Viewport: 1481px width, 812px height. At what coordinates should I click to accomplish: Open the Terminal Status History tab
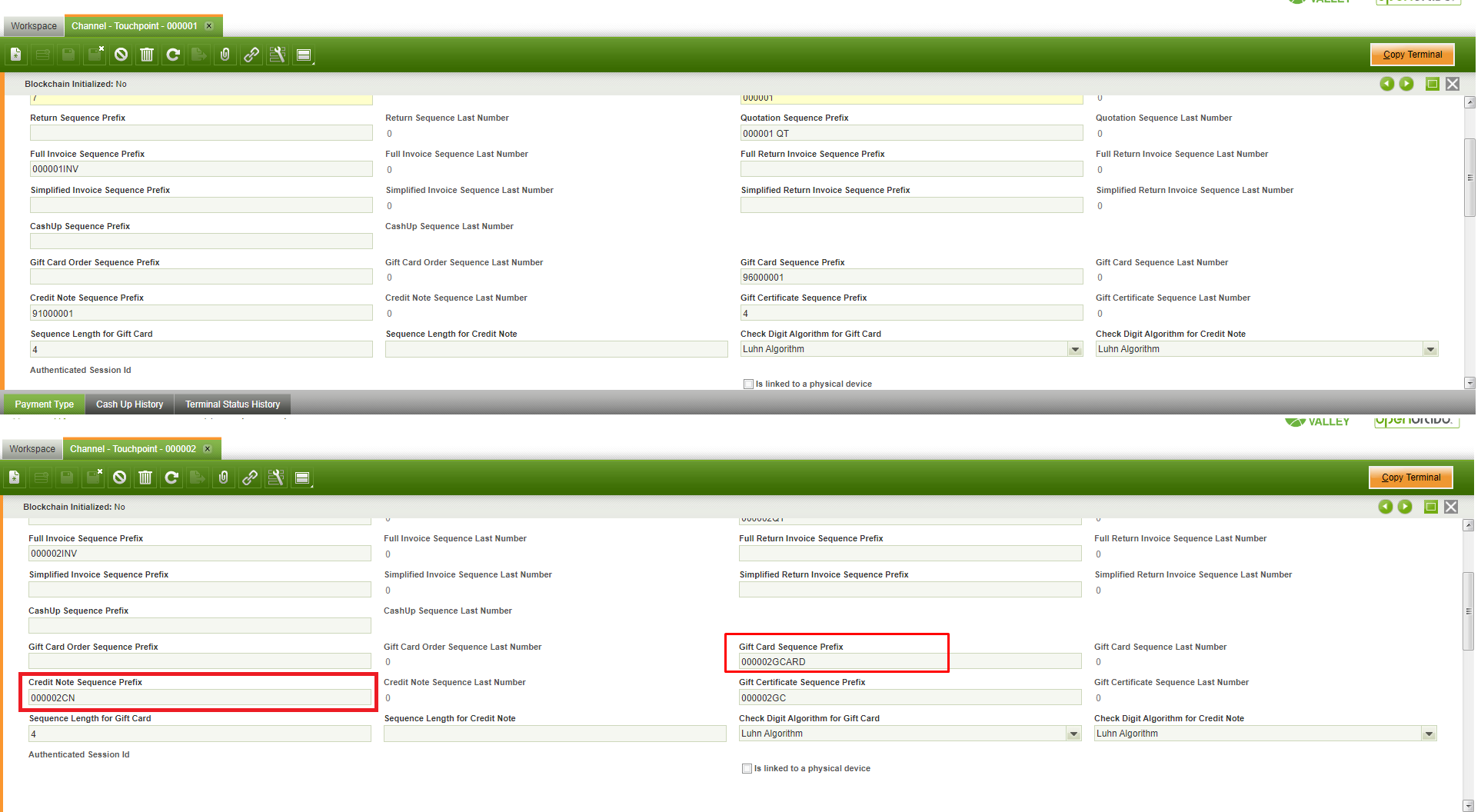pos(233,404)
